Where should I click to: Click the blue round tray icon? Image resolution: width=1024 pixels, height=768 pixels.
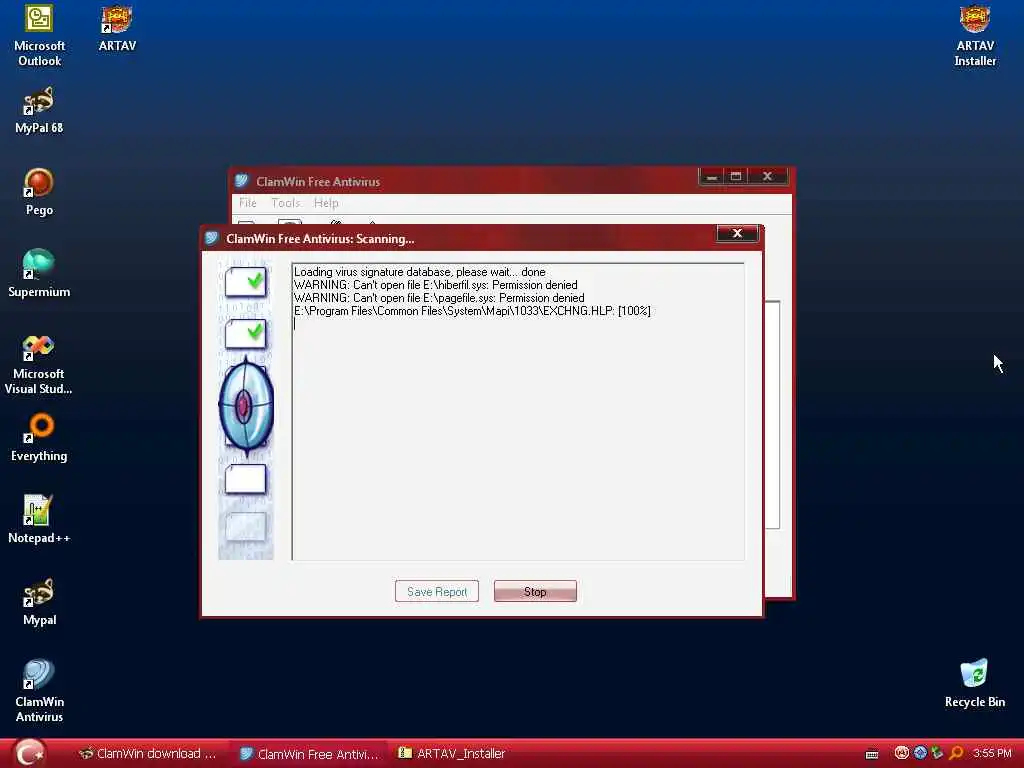[x=920, y=753]
